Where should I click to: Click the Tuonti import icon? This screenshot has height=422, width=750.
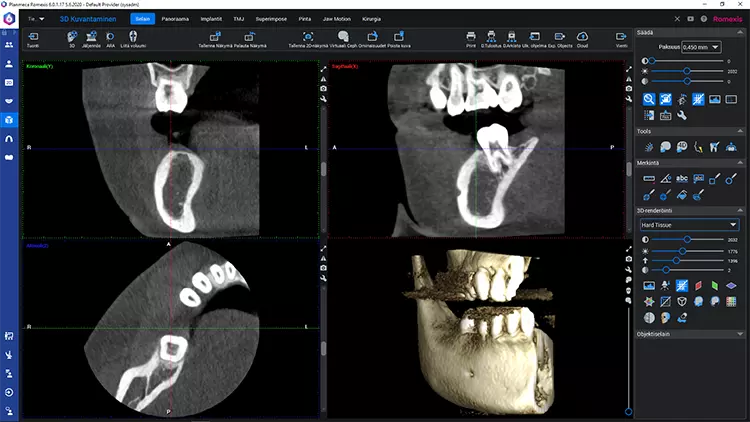tap(33, 37)
